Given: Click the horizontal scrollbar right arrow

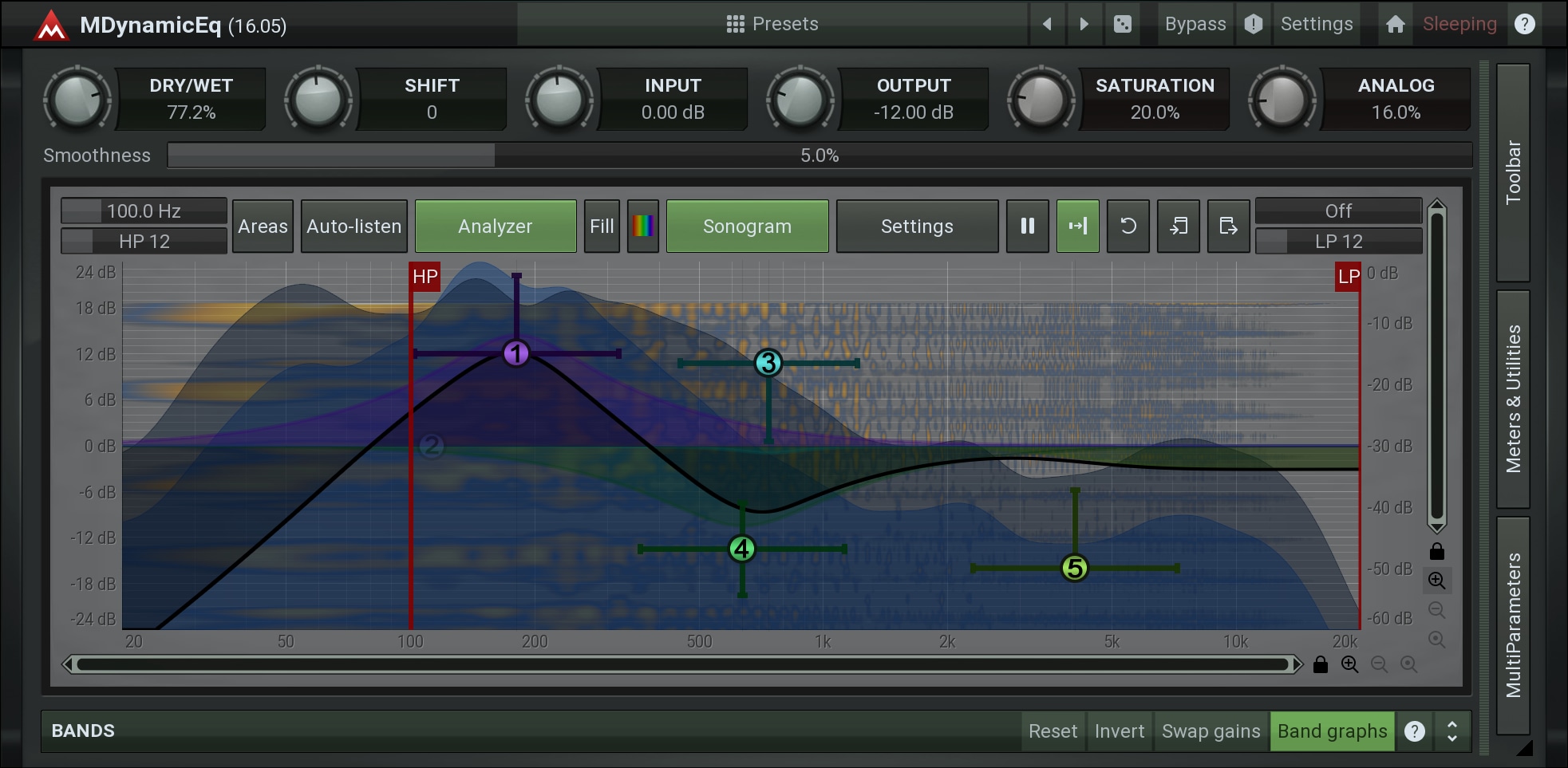Looking at the screenshot, I should pos(1297,664).
